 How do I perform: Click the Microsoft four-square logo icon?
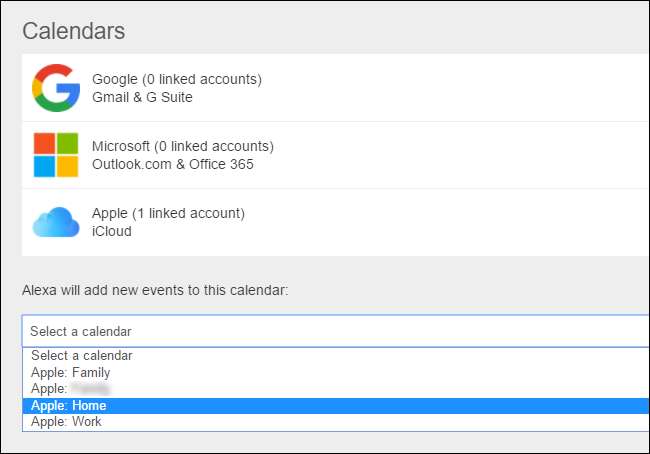56,155
